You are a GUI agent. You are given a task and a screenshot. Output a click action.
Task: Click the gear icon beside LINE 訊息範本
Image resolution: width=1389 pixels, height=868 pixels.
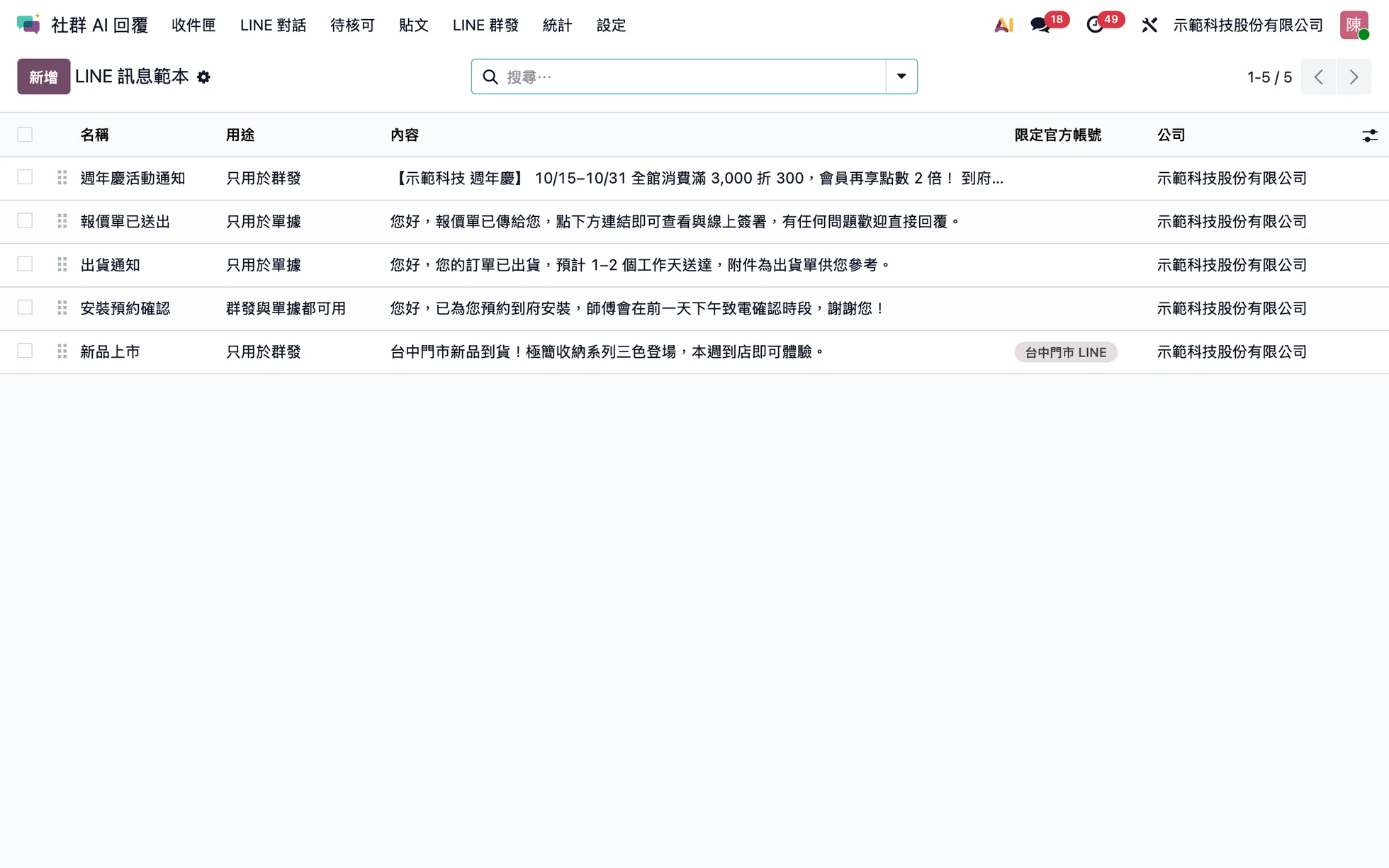coord(203,77)
